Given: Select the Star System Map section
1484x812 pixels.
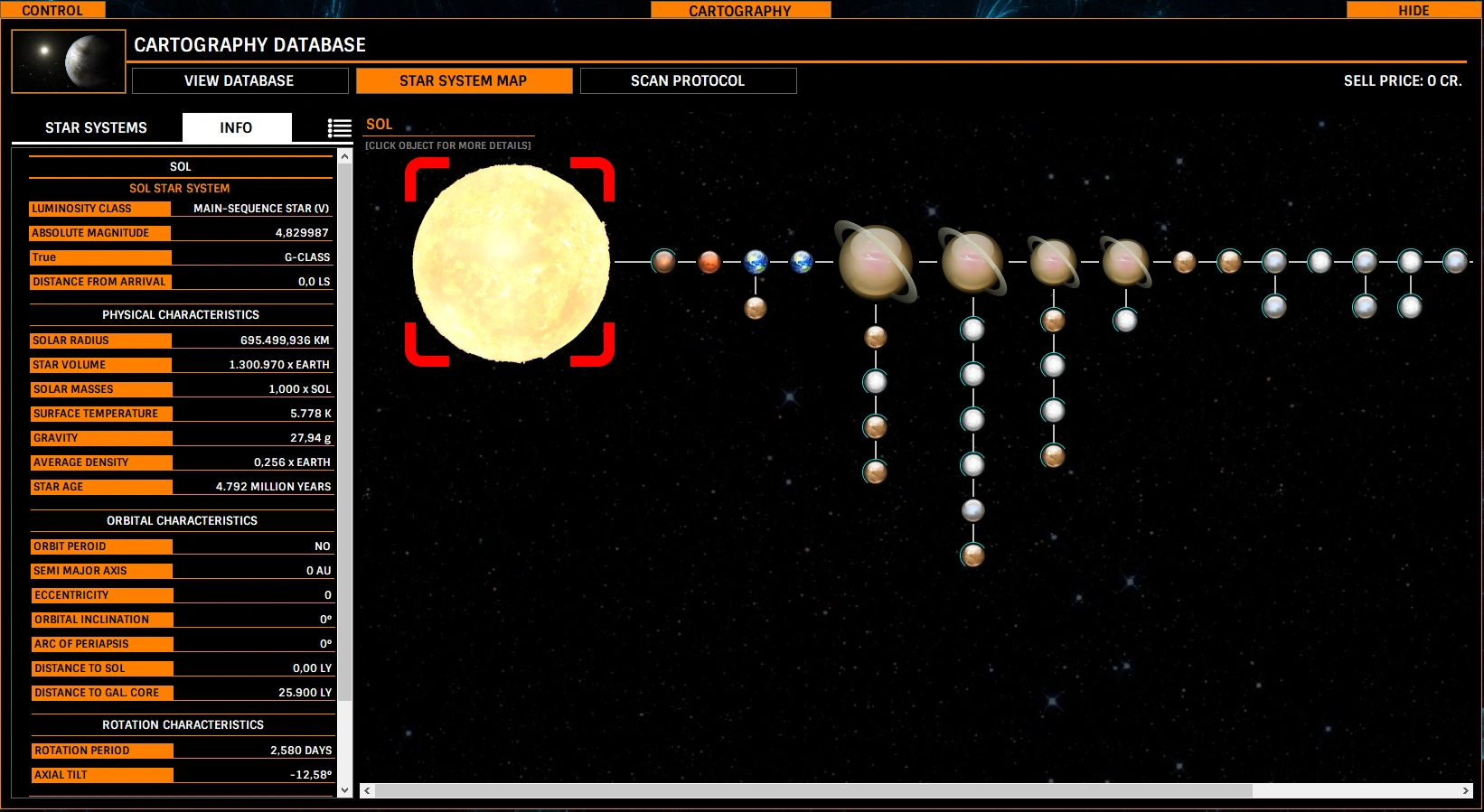Looking at the screenshot, I should click(464, 80).
